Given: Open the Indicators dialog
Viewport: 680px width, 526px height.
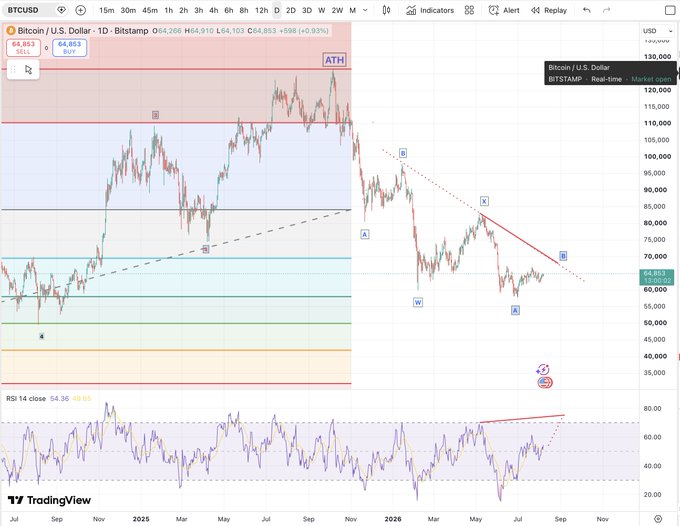Looking at the screenshot, I should [x=430, y=10].
